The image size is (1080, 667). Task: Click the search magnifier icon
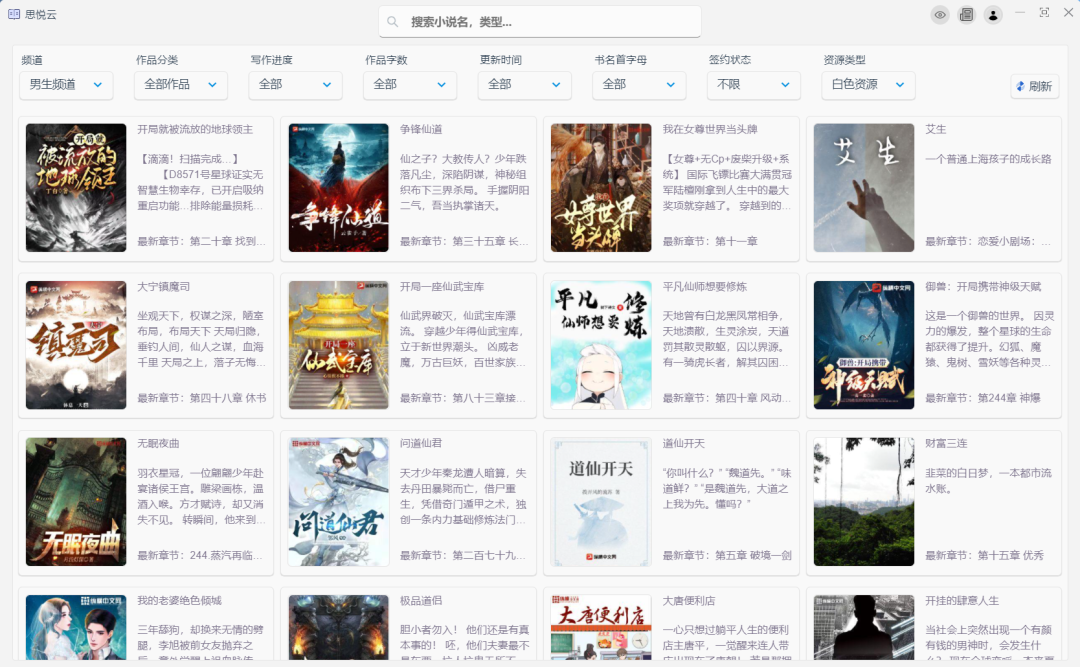(393, 22)
